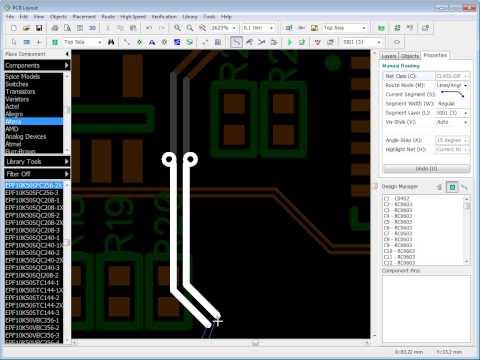This screenshot has height=360, width=480.
Task: Click the Print icon in toolbar
Action: pyautogui.click(x=55, y=28)
